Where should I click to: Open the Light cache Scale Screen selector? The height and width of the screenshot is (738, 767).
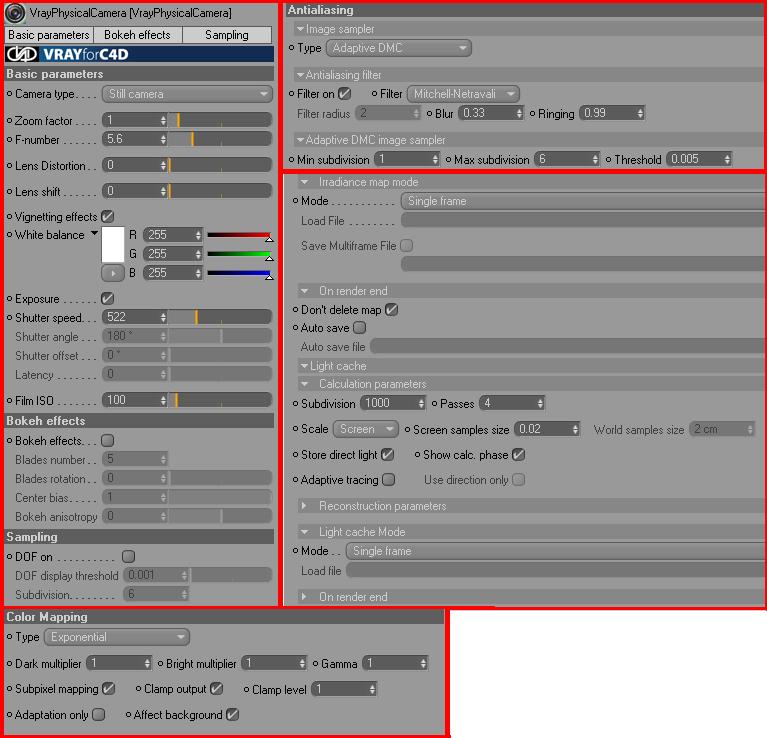pos(366,429)
